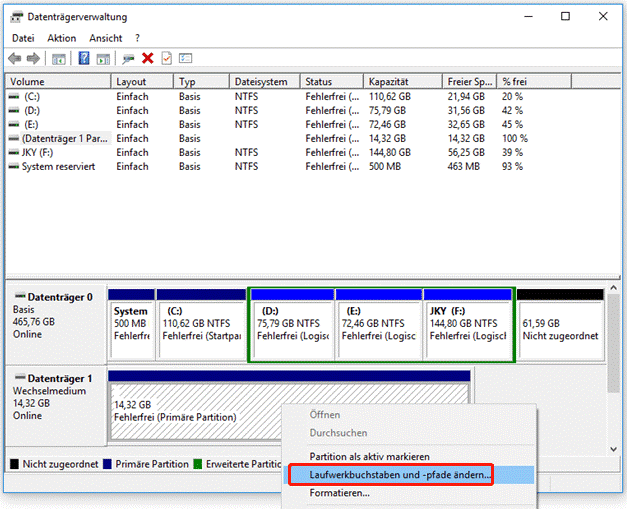
Task: Select the (E:) 72,46 GB partition block
Action: click(x=379, y=324)
